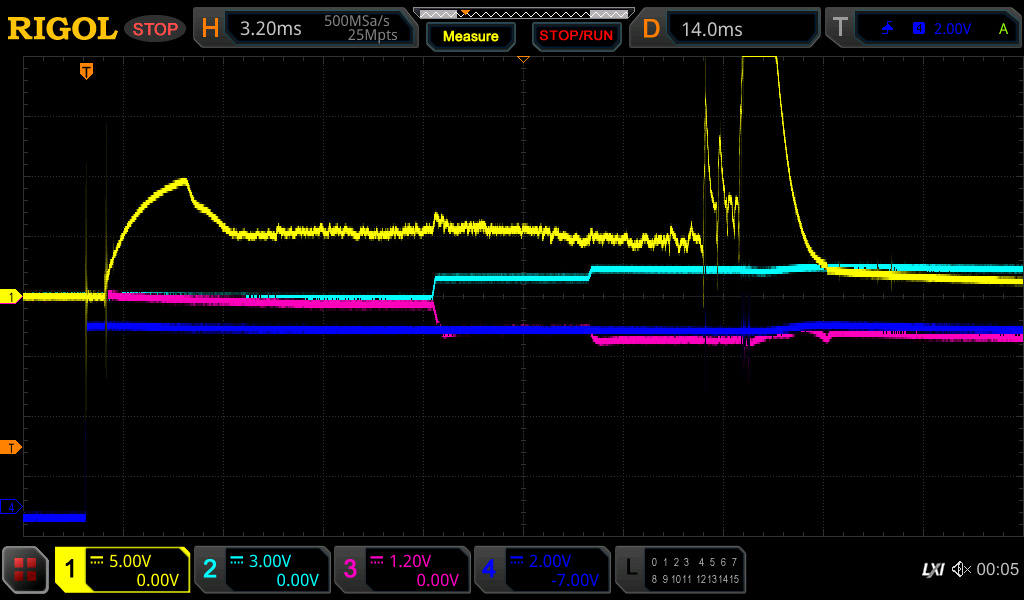The width and height of the screenshot is (1024, 600).
Task: Toggle channel 3 with 1.20V scale
Action: (402, 570)
